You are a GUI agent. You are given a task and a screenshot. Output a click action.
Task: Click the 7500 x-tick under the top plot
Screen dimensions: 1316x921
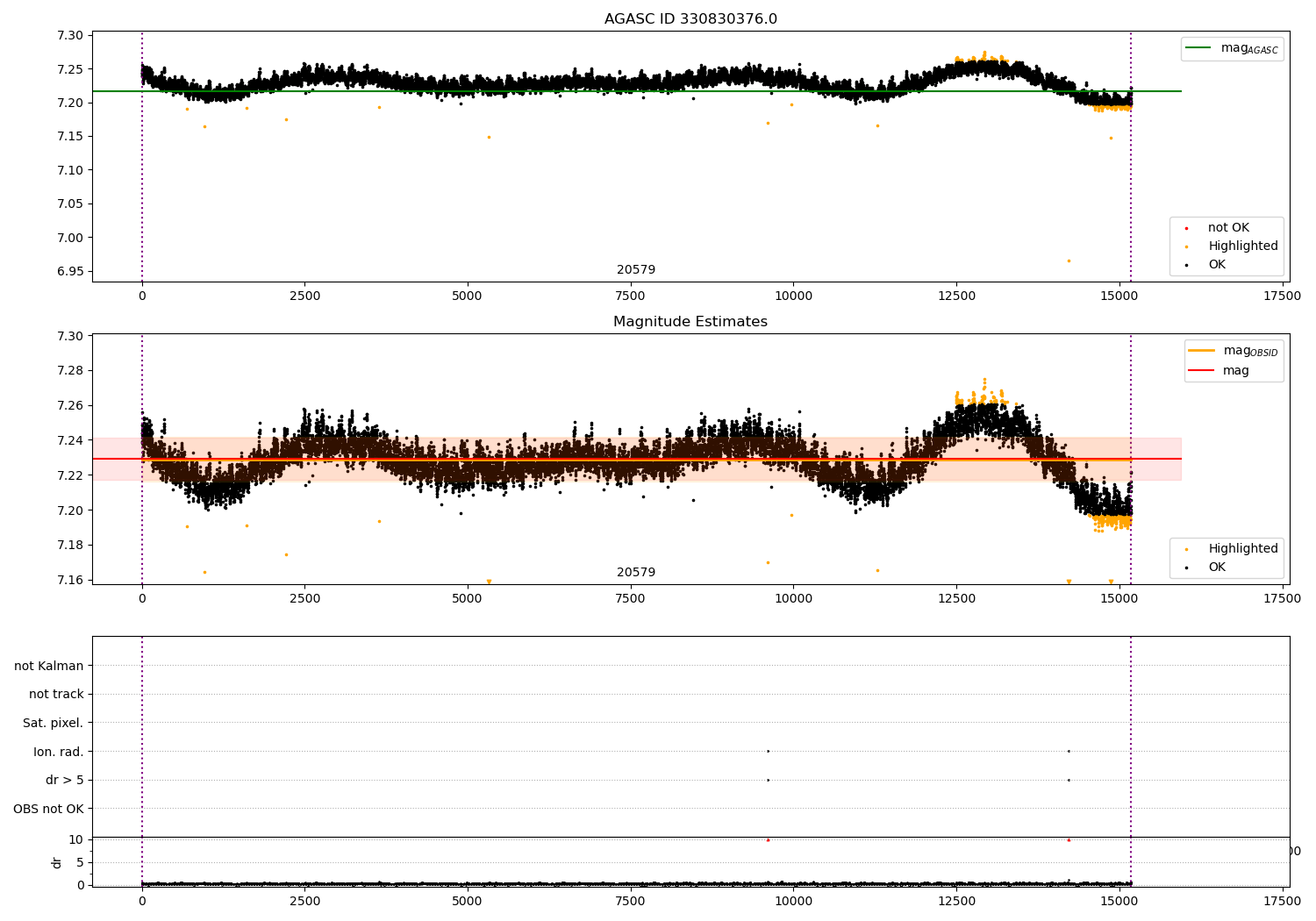630,296
